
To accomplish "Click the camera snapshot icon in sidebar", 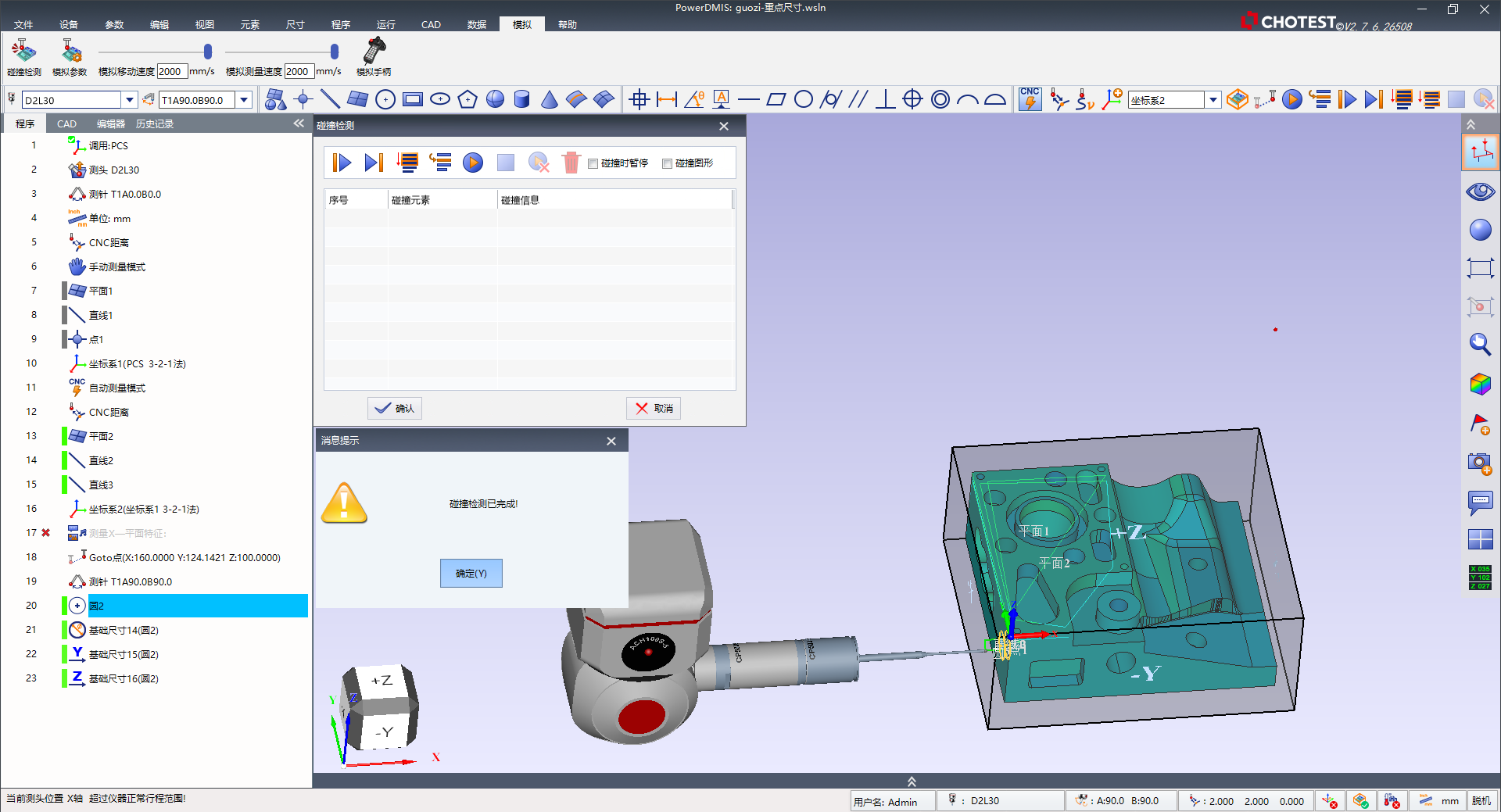I will point(1480,463).
